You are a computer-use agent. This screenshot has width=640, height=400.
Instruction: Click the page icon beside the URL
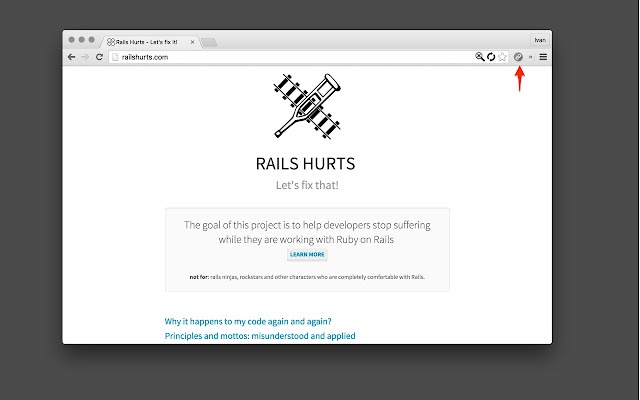pyautogui.click(x=116, y=57)
